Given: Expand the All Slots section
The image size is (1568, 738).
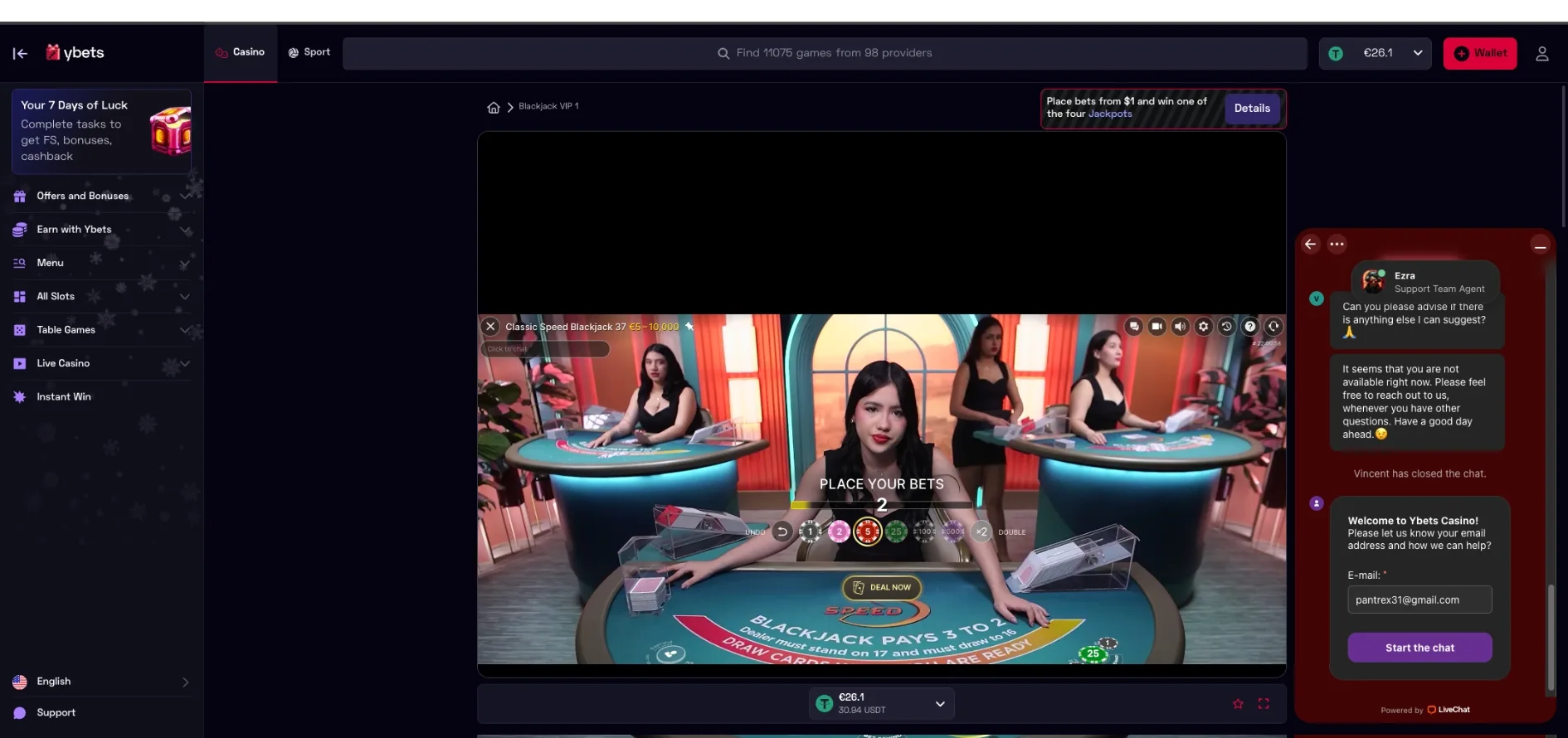Looking at the screenshot, I should (101, 296).
